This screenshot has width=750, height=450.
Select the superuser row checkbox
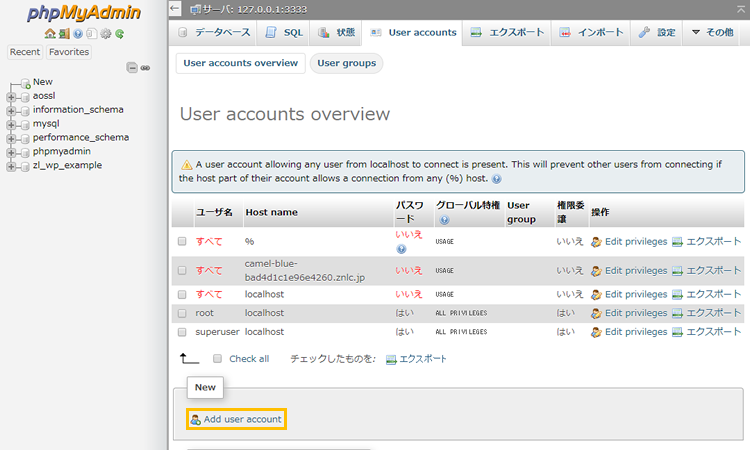(x=182, y=331)
